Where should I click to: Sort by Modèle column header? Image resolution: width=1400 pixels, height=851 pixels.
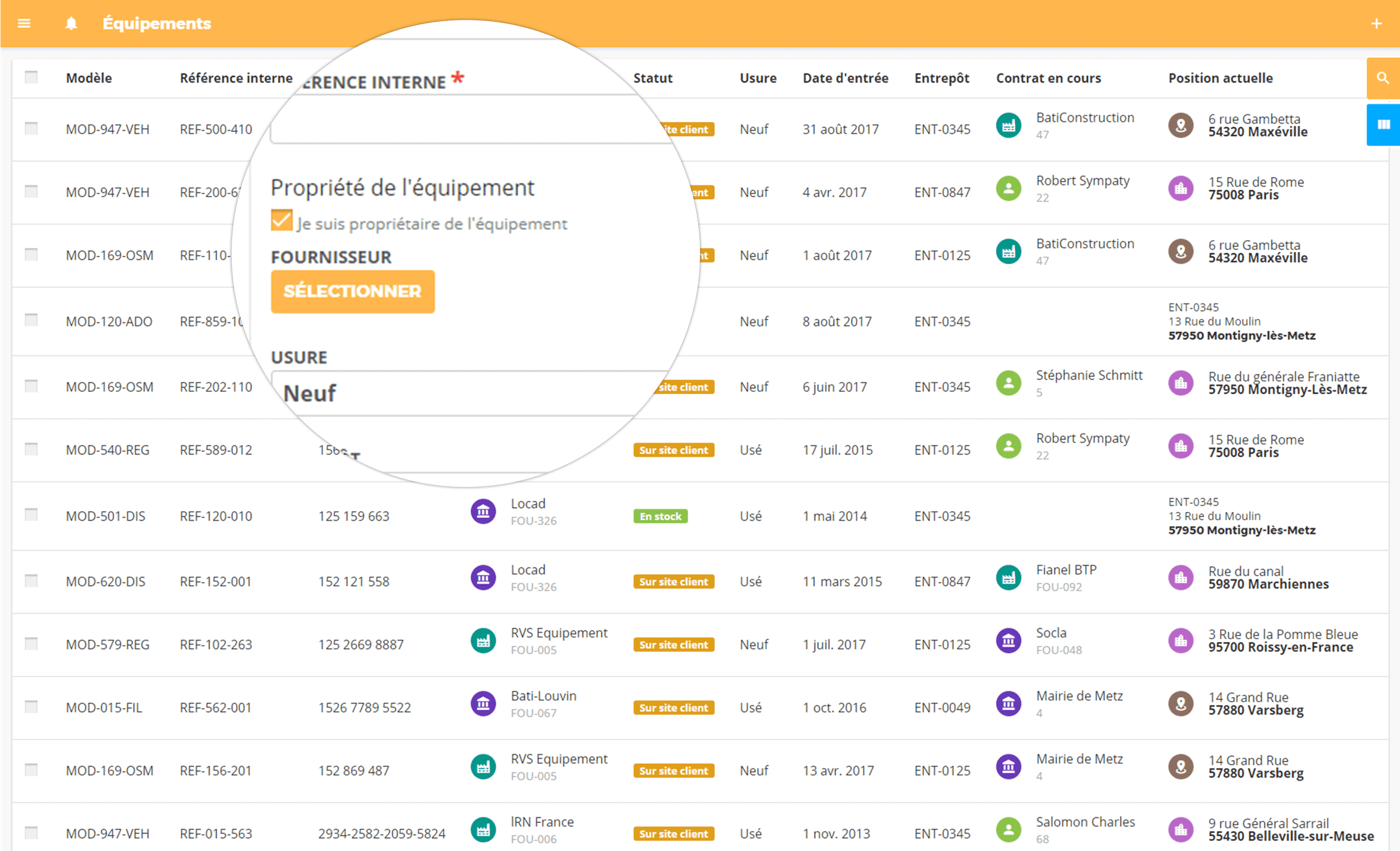[89, 78]
